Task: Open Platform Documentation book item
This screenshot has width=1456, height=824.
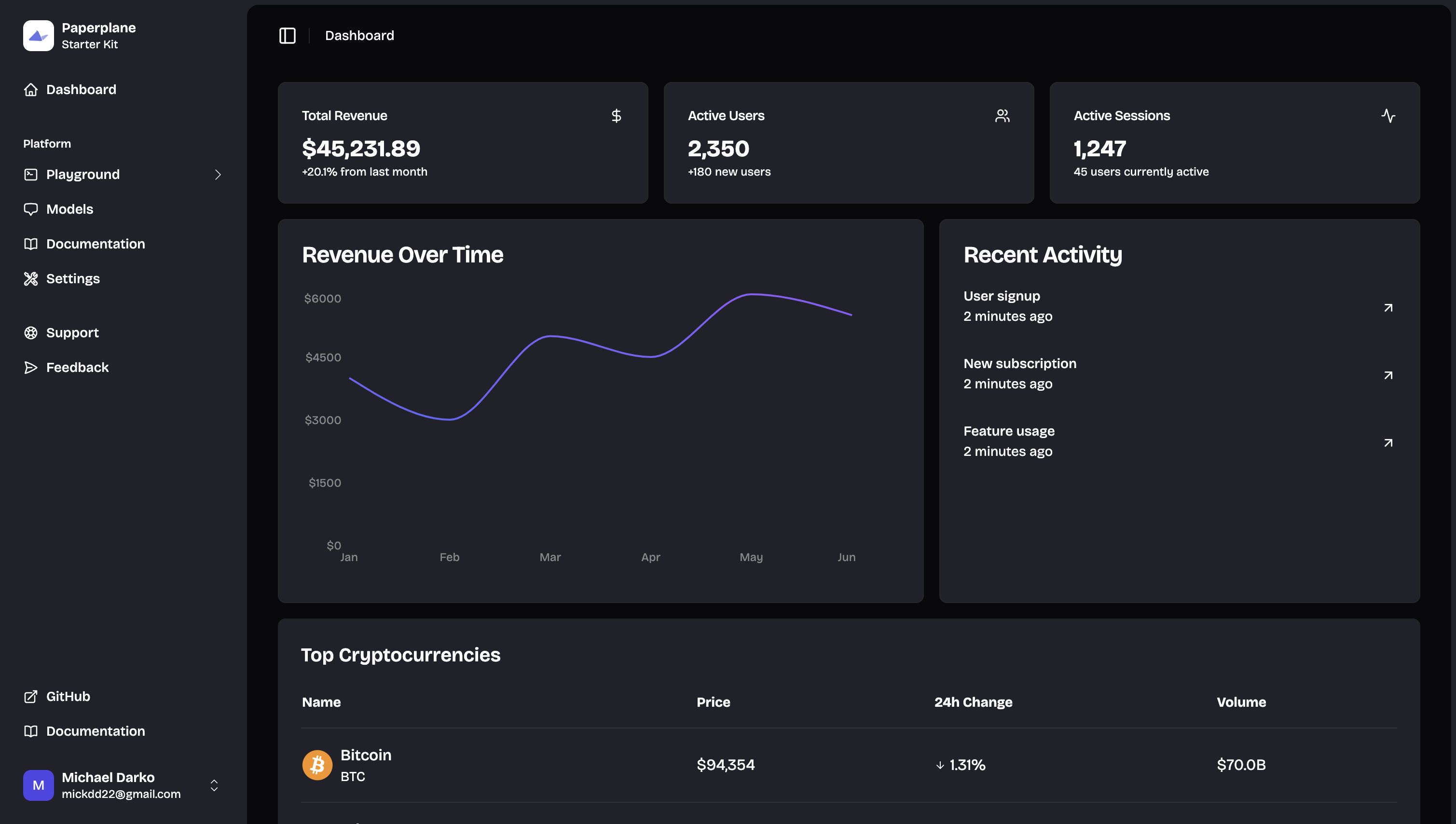Action: point(95,244)
